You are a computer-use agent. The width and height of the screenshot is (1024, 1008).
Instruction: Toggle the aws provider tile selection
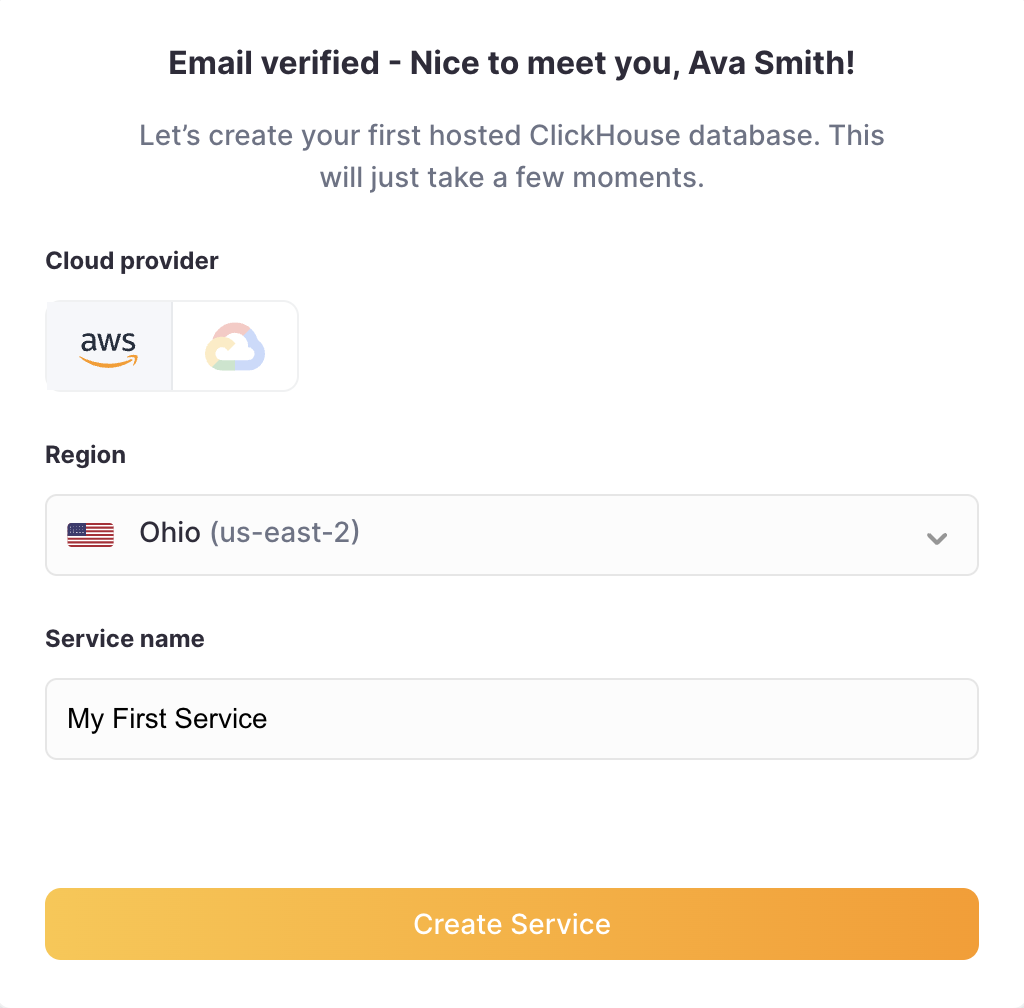(108, 345)
